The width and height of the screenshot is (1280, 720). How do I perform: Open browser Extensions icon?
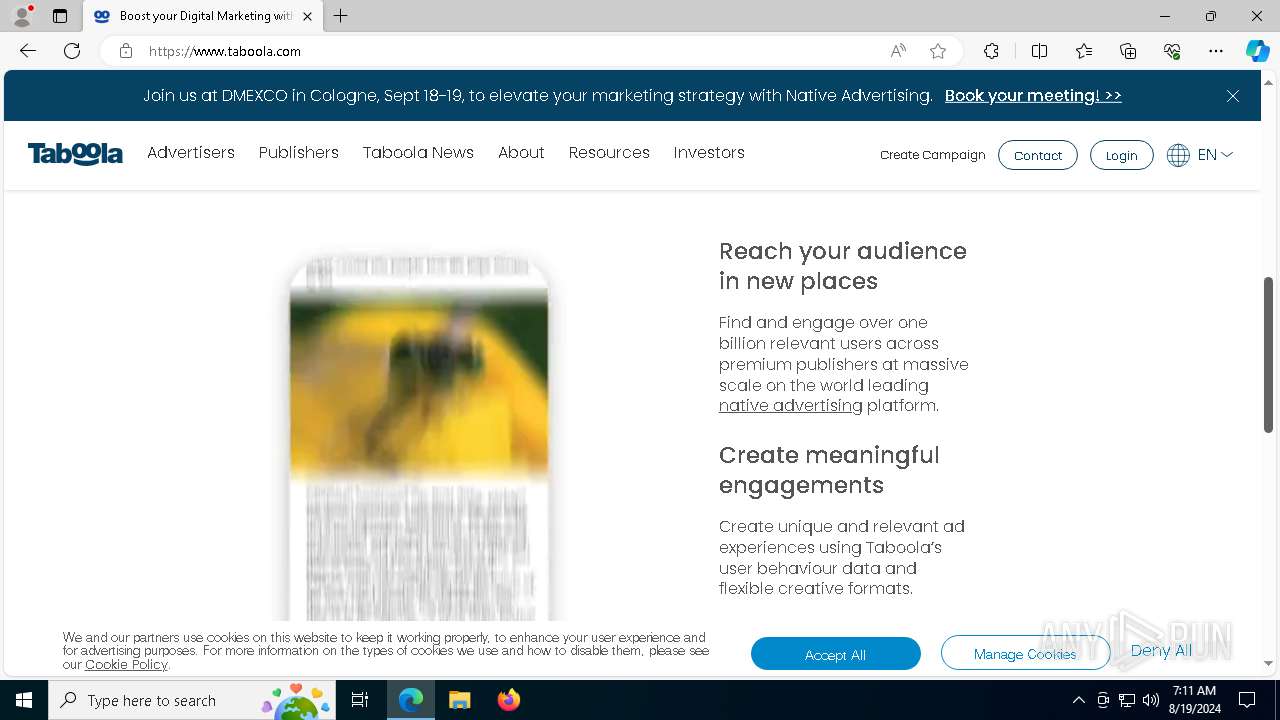point(991,51)
